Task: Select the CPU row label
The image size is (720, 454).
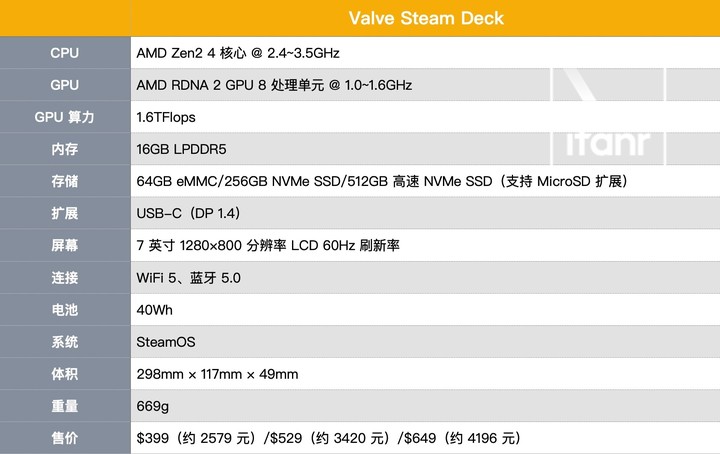Action: tap(64, 53)
